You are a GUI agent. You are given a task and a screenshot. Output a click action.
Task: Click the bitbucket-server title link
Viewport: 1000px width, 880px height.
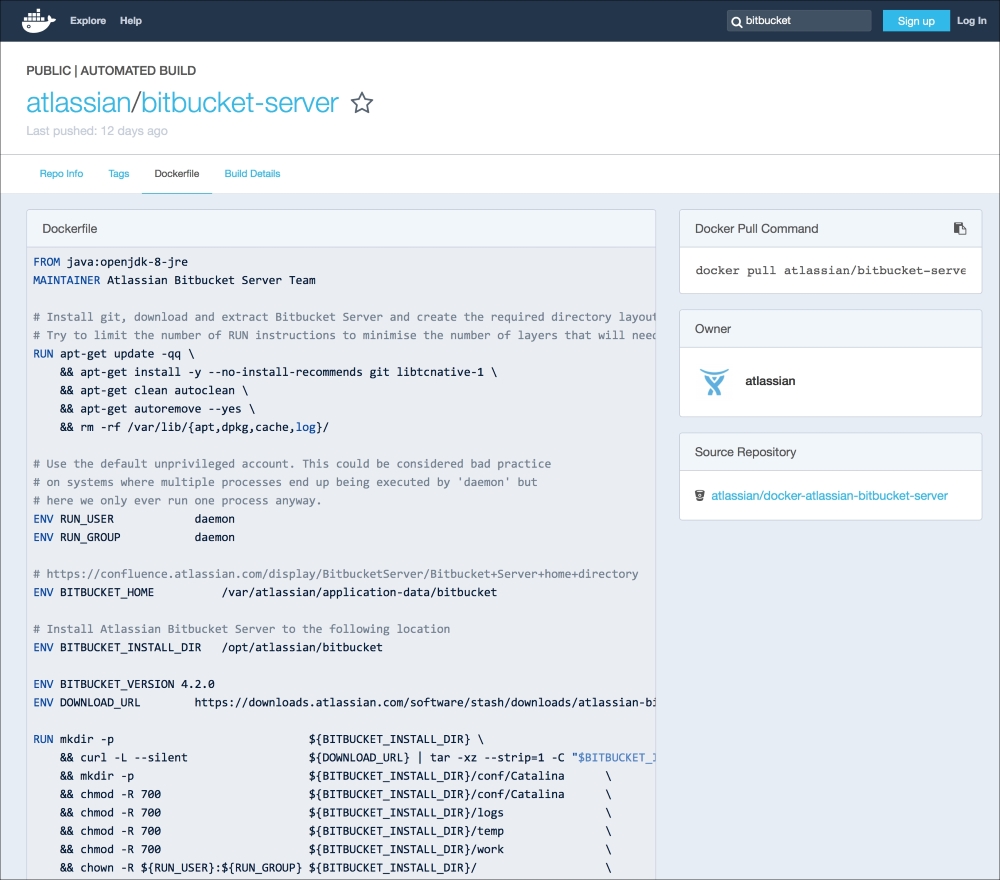[x=240, y=103]
